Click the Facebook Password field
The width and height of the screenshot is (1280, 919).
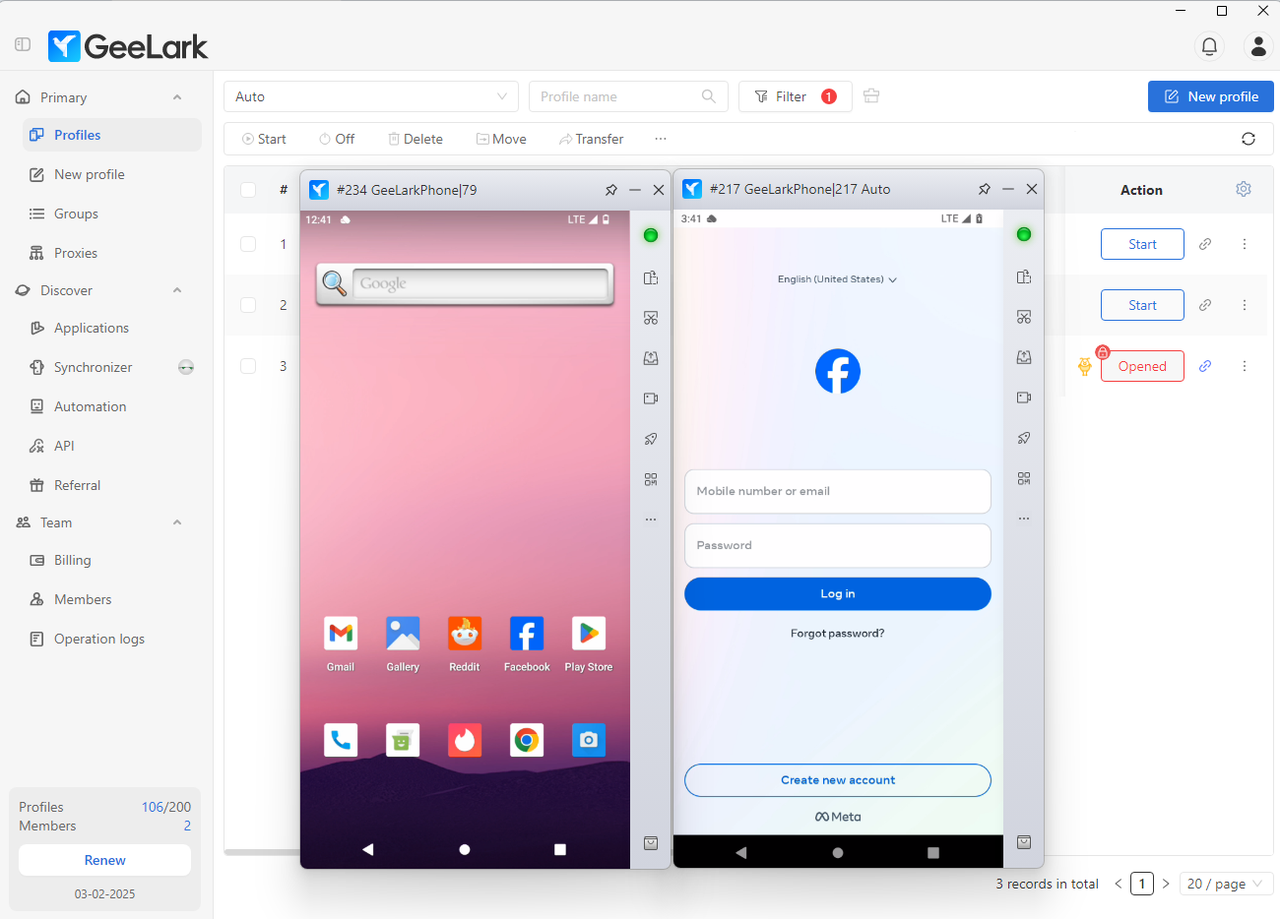[837, 545]
